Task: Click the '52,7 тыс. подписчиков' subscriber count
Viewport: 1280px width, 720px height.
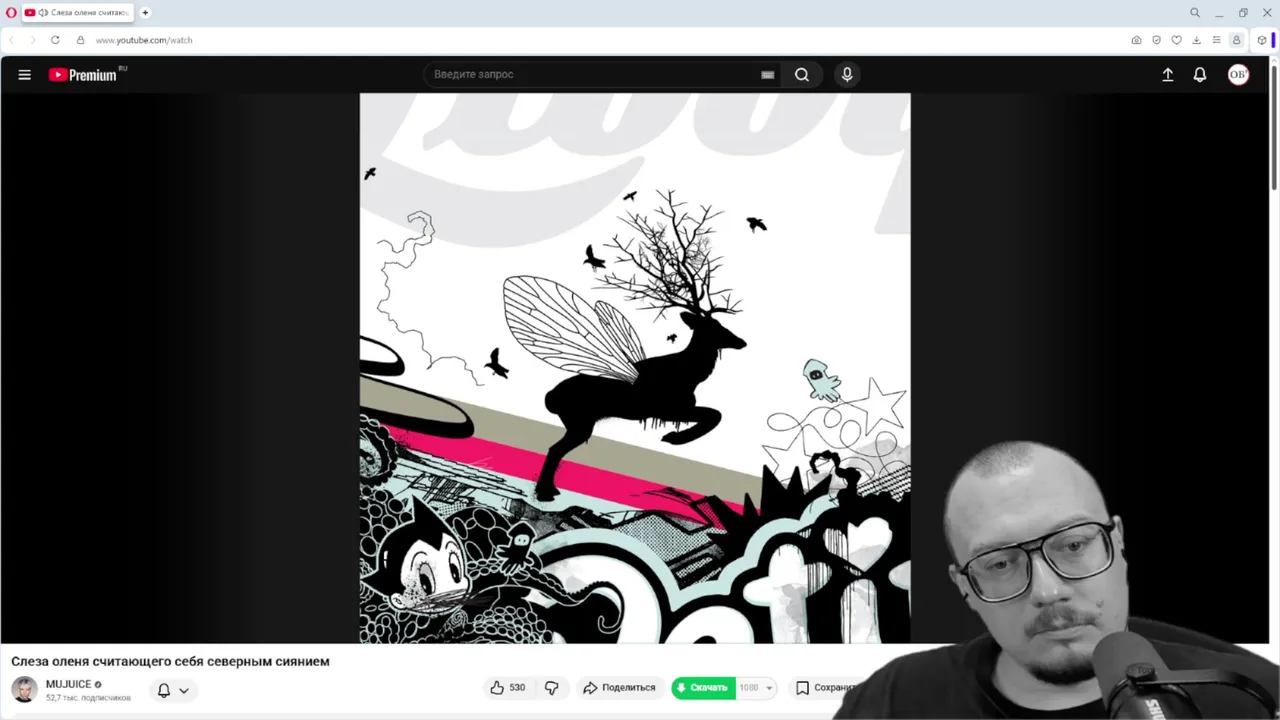Action: (x=88, y=698)
